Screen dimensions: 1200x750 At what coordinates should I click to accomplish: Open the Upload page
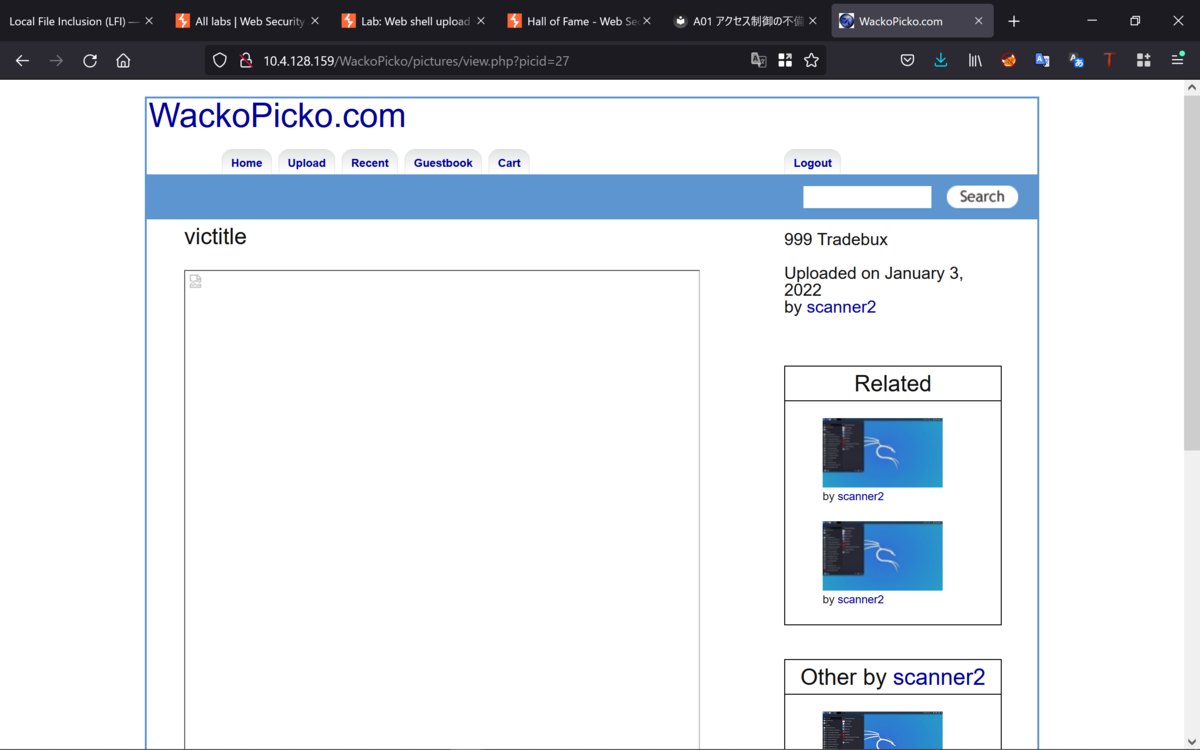307,163
